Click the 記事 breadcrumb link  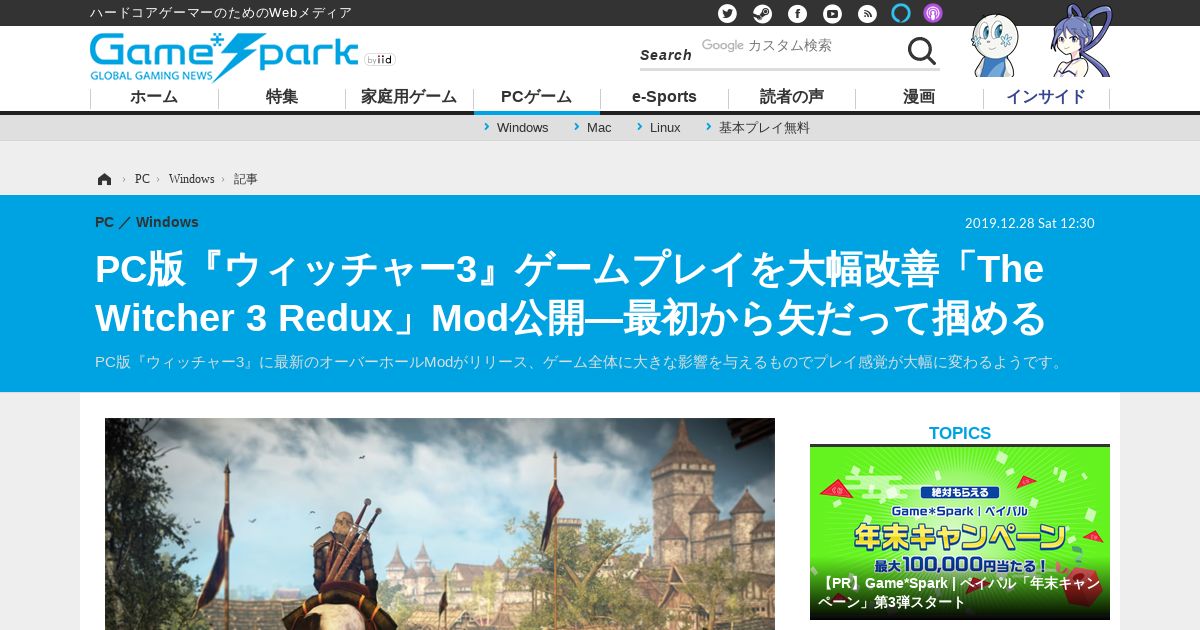point(246,179)
